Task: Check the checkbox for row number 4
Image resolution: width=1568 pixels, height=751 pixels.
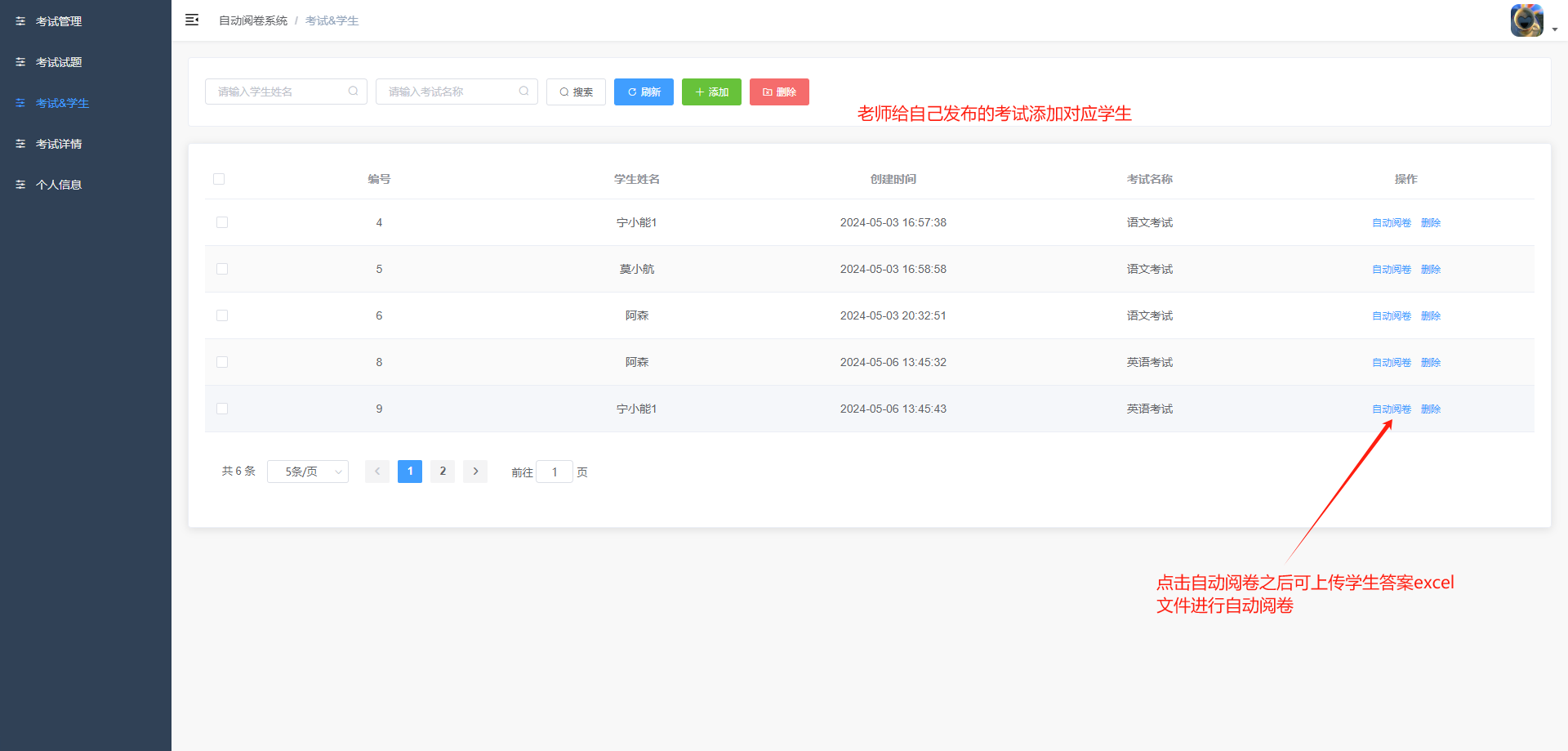Action: point(222,222)
